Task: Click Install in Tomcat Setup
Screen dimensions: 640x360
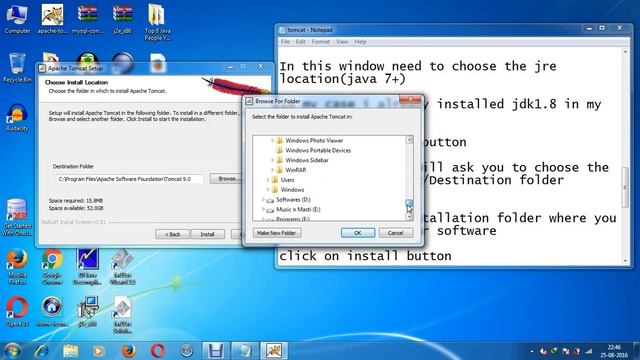Action: tap(207, 234)
